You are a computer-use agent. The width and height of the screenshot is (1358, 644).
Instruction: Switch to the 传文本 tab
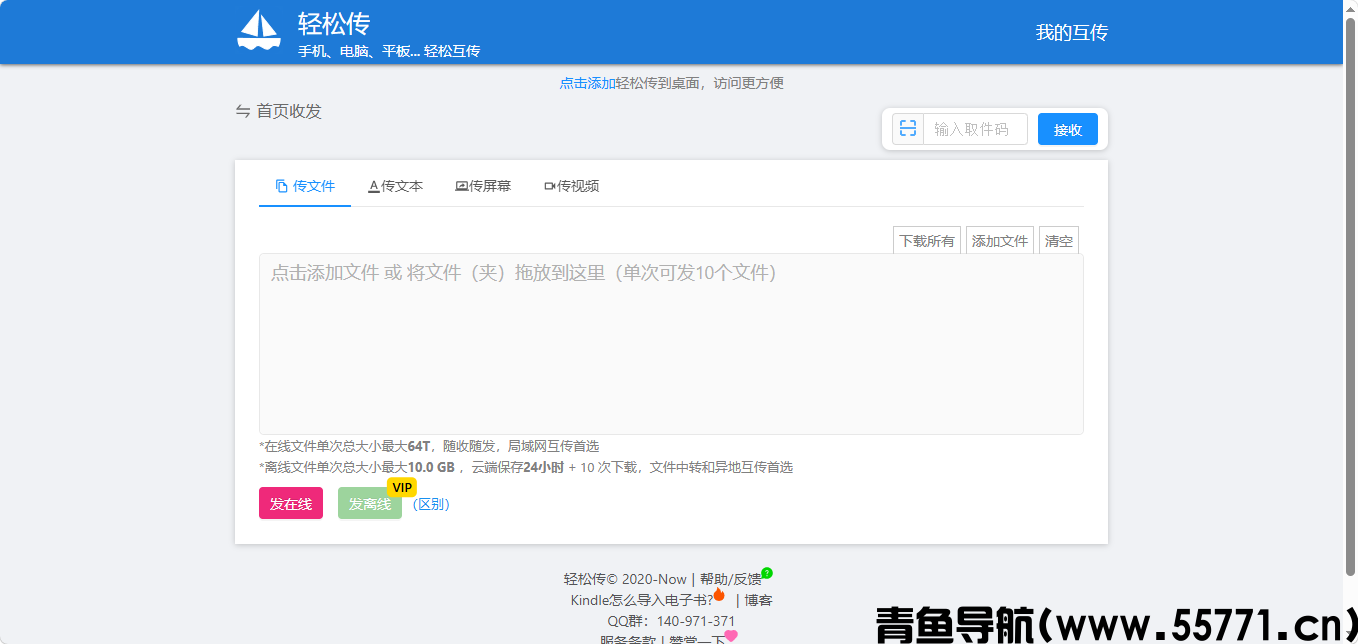pyautogui.click(x=396, y=186)
